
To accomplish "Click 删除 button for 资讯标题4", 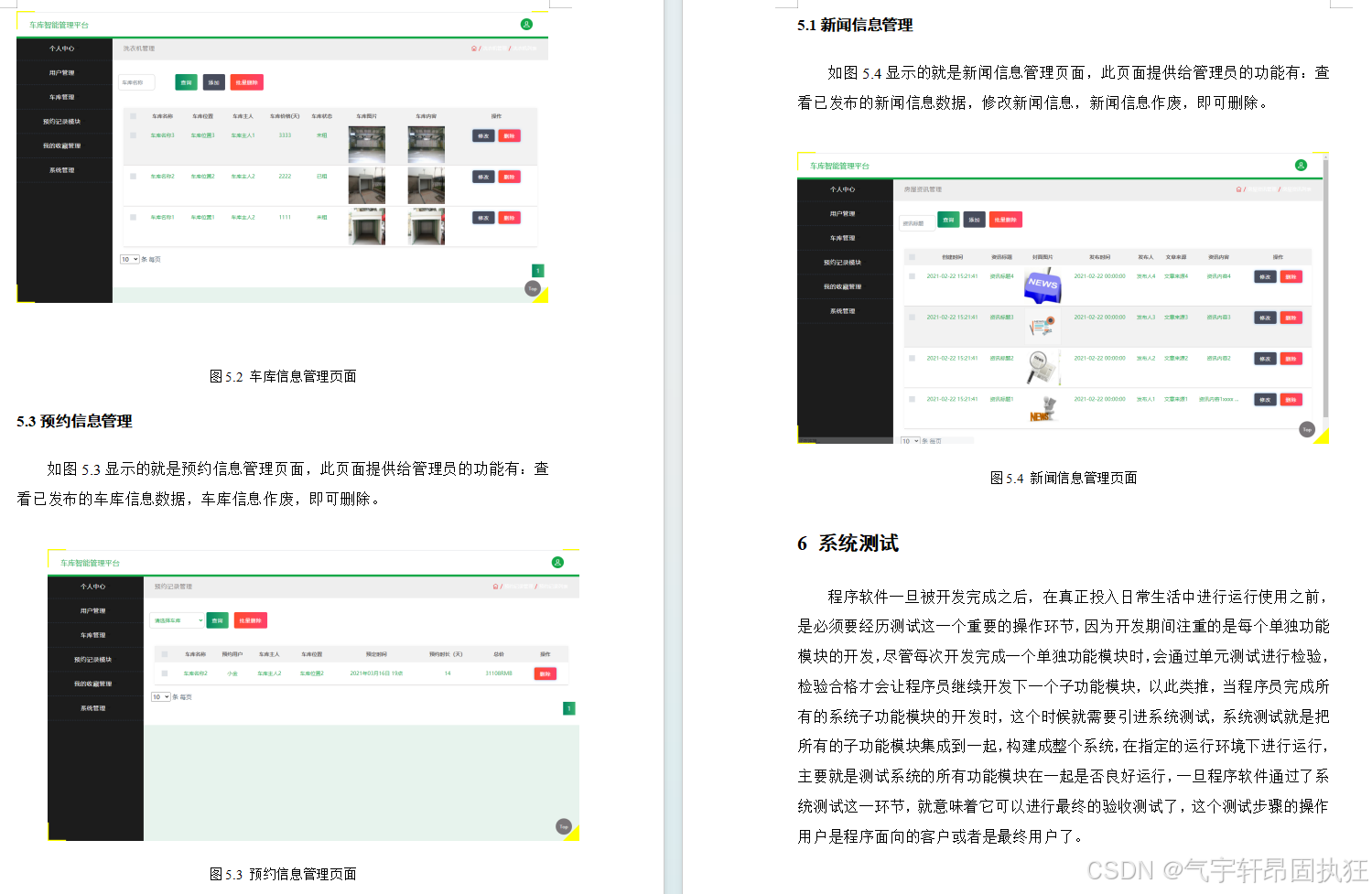I will (1291, 276).
